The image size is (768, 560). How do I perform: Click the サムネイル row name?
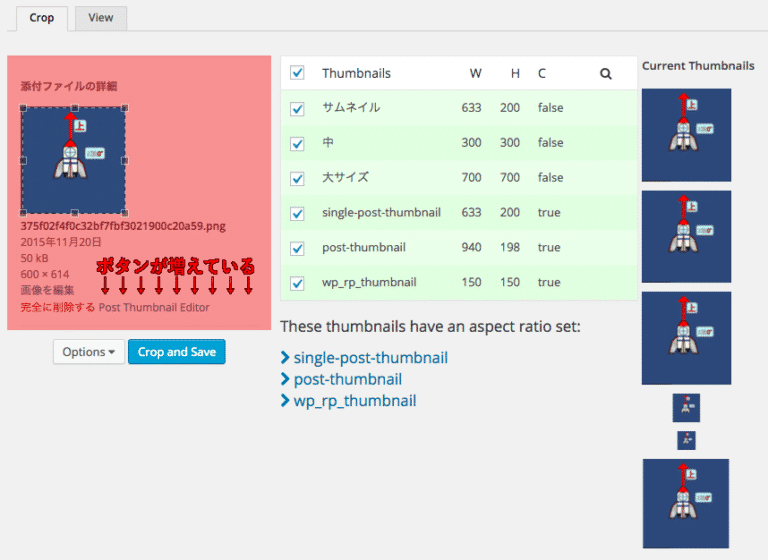[x=351, y=108]
